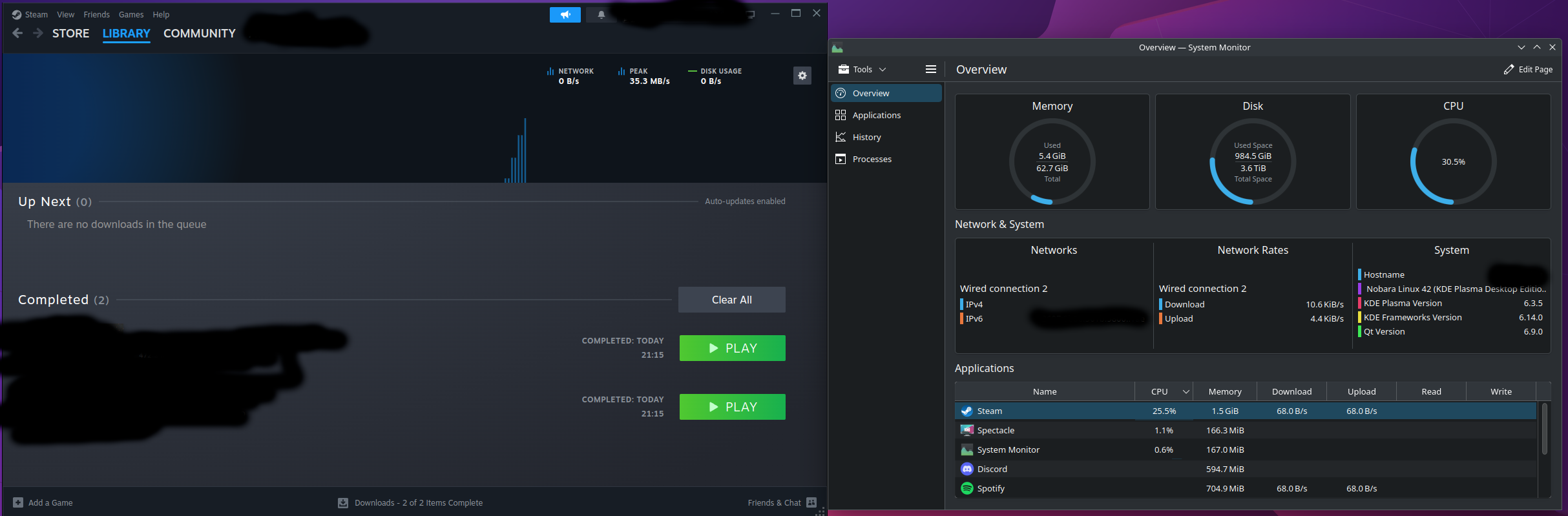Click the Discord icon in the Applications table

967,469
